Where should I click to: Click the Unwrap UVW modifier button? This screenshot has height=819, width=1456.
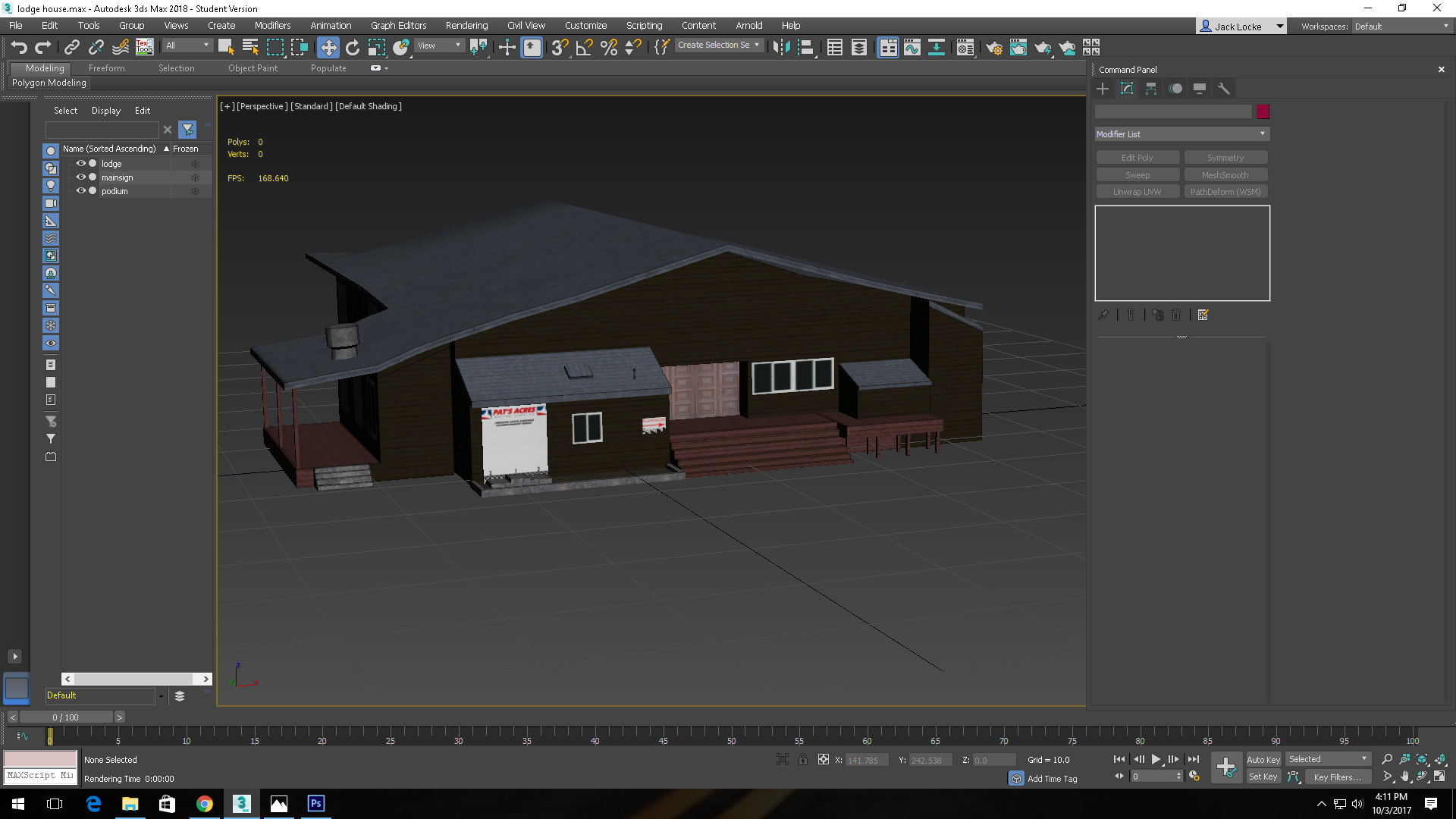tap(1137, 192)
